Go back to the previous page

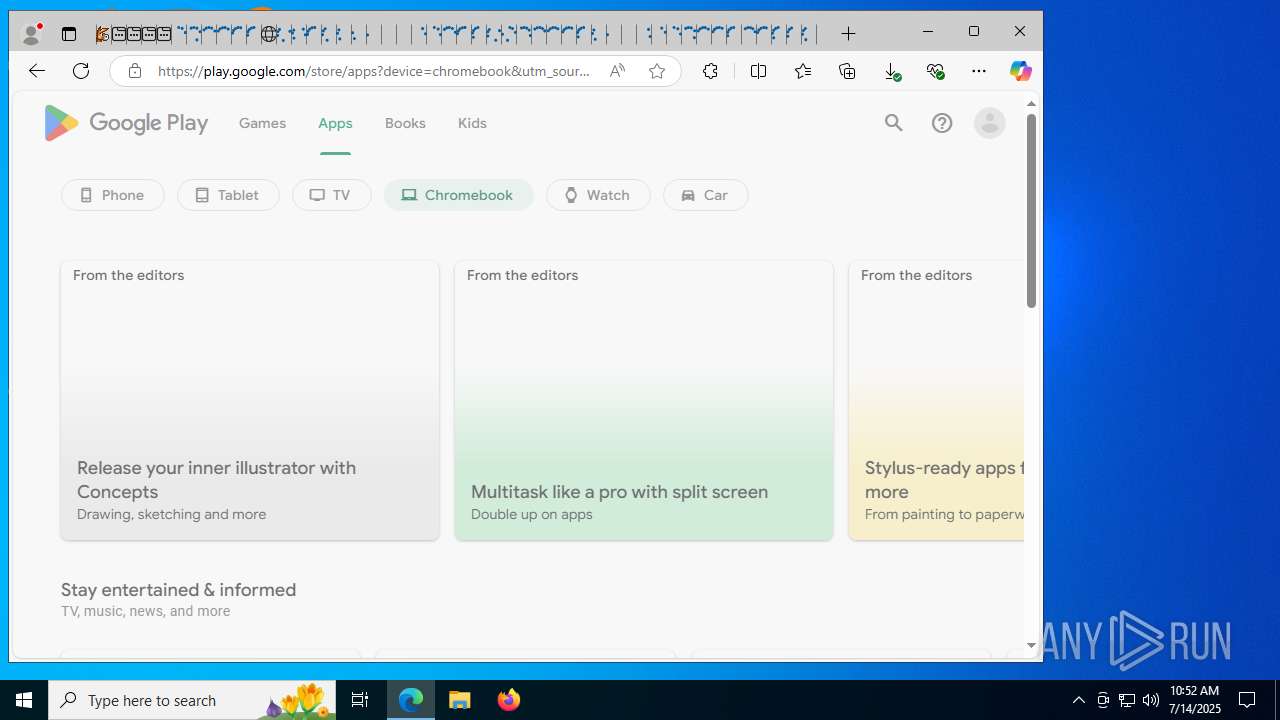(37, 71)
